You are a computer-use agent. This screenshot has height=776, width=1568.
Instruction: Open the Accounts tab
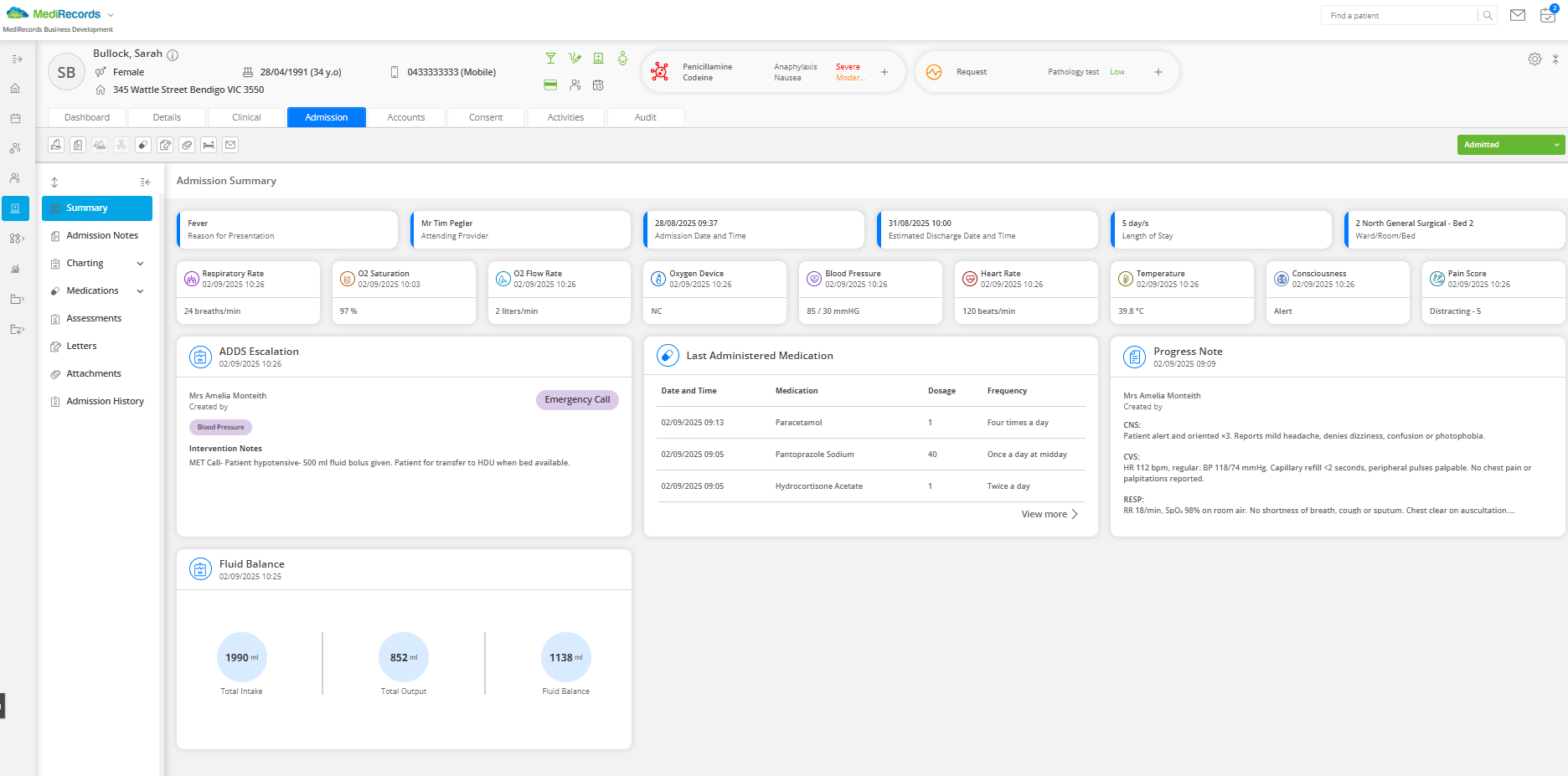pyautogui.click(x=405, y=117)
